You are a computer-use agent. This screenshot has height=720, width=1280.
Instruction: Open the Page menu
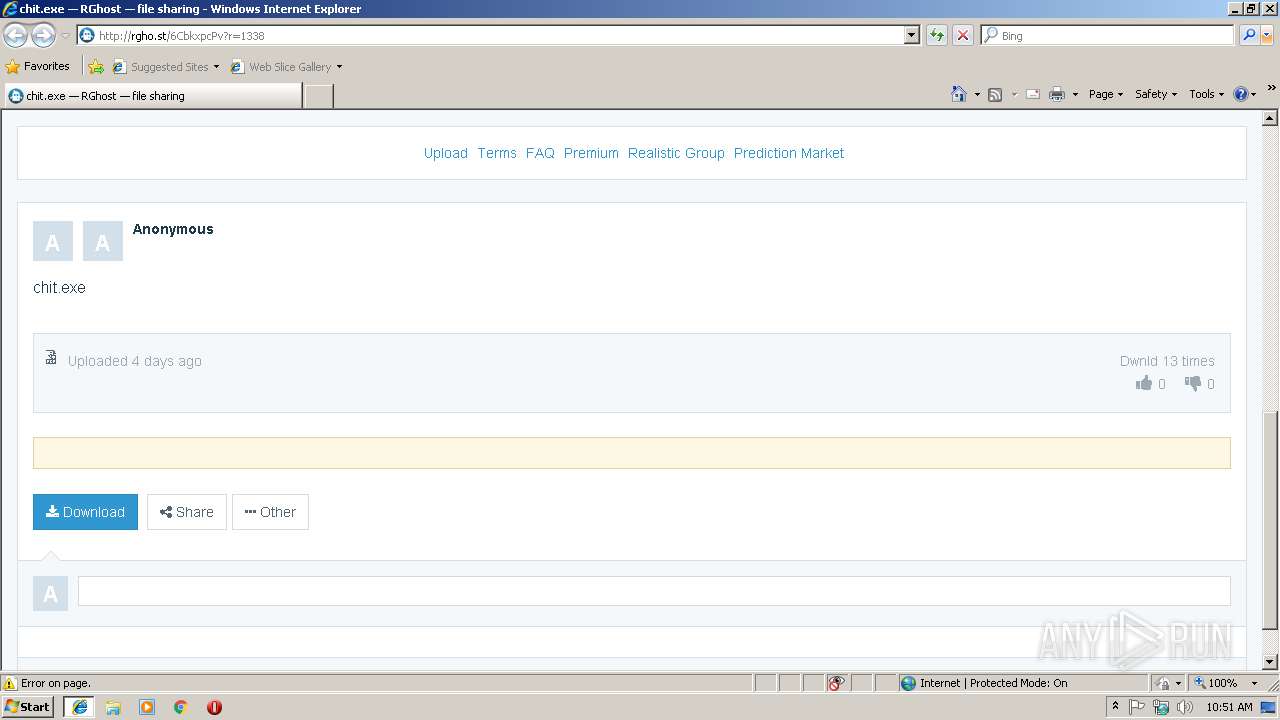(x=1105, y=94)
